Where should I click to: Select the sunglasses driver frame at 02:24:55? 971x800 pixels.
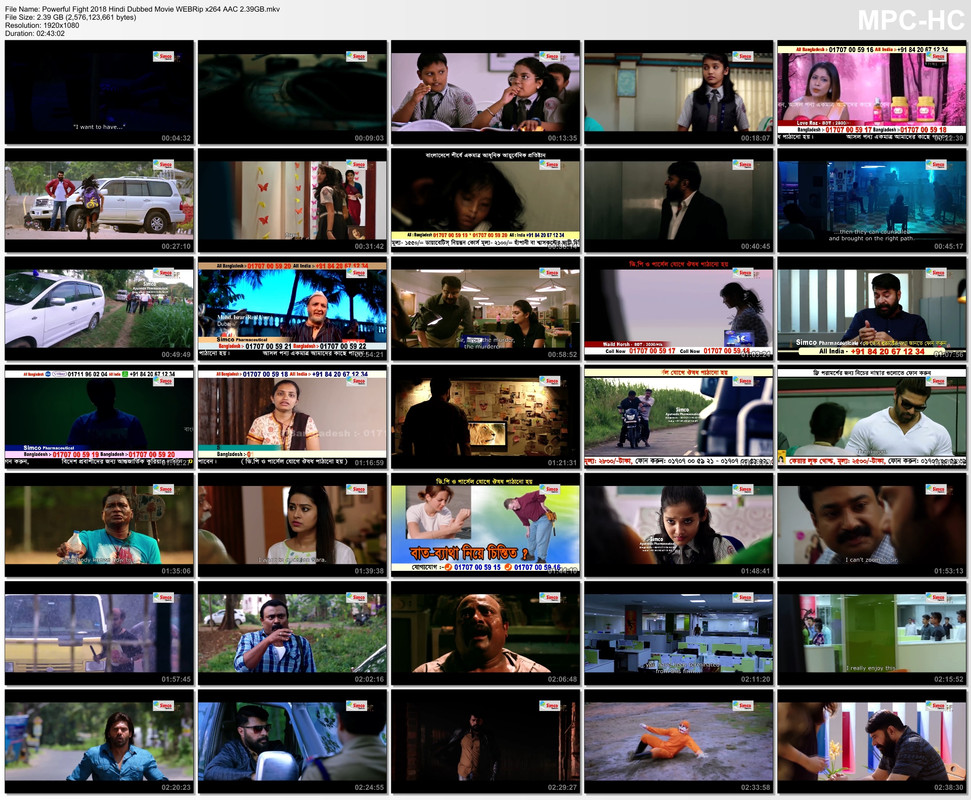[x=292, y=741]
